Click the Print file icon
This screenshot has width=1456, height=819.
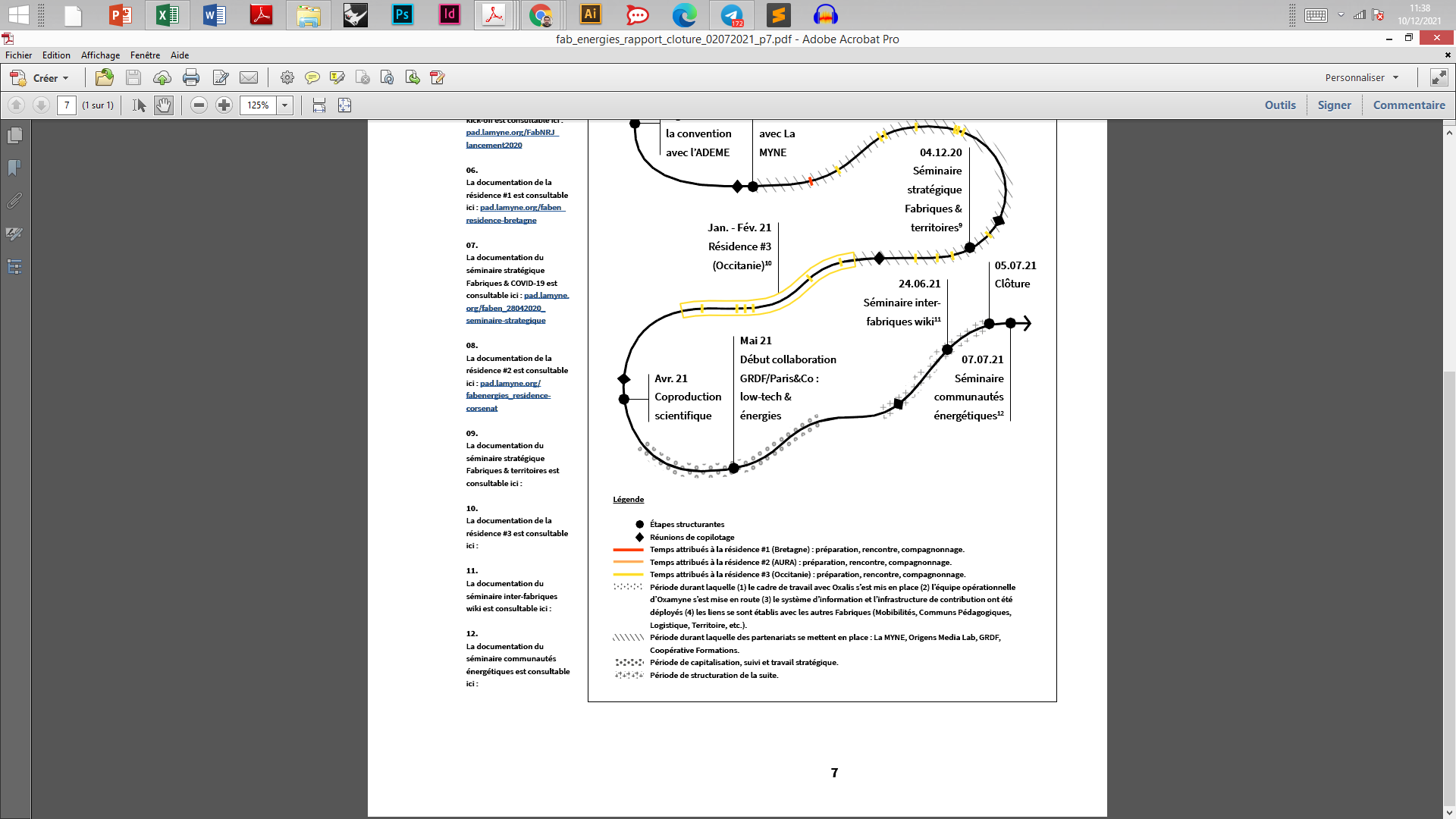pyautogui.click(x=191, y=77)
